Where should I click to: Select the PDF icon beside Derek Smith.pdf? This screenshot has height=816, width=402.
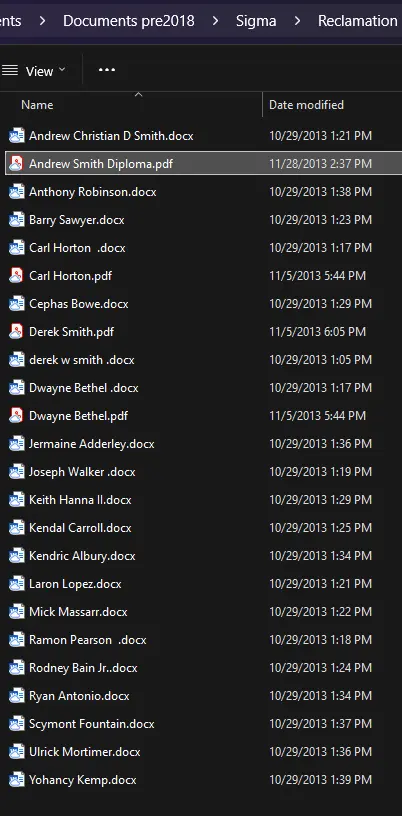pyautogui.click(x=17, y=332)
